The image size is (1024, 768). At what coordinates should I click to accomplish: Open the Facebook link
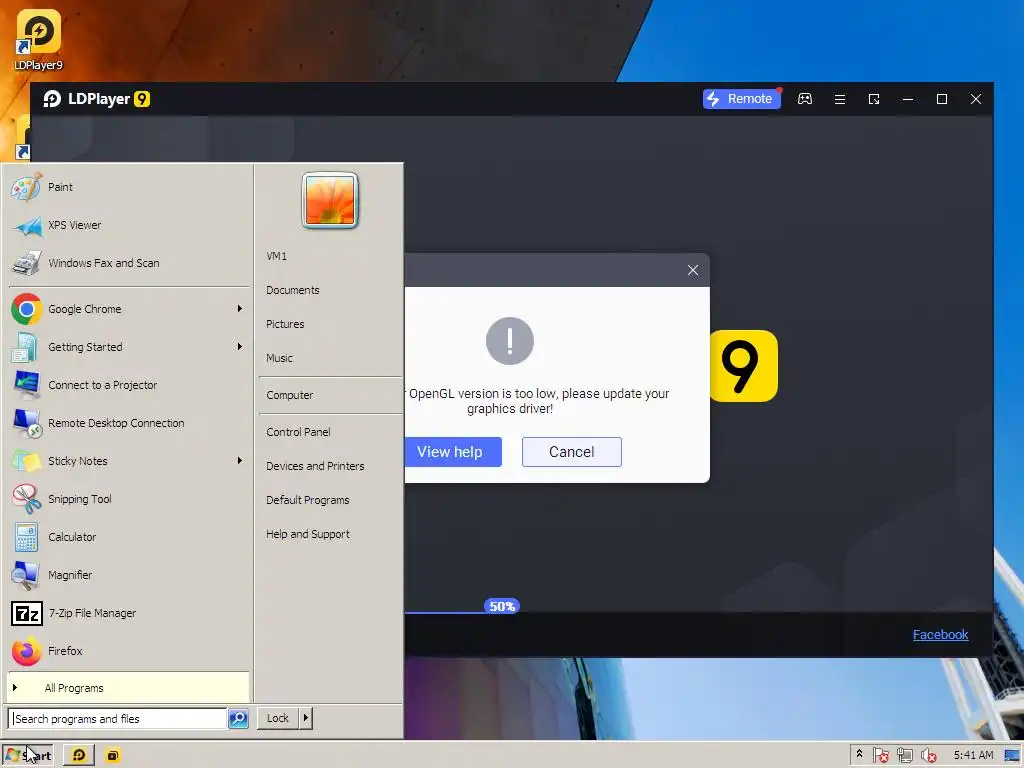pyautogui.click(x=940, y=634)
